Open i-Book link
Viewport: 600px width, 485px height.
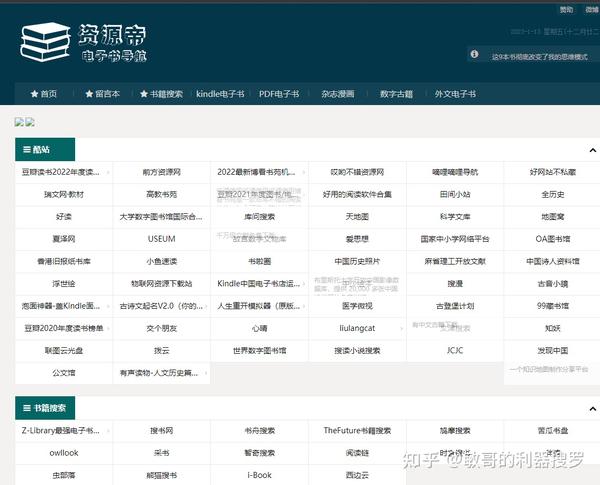[x=259, y=475]
